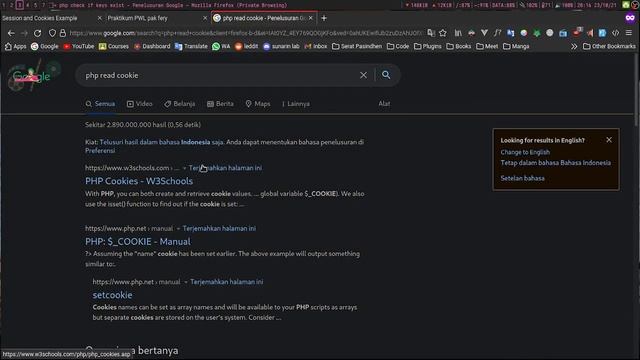Viewport: 640px width, 360px height.
Task: Close the Praktikum PWL pak fery tab
Action: [205, 18]
